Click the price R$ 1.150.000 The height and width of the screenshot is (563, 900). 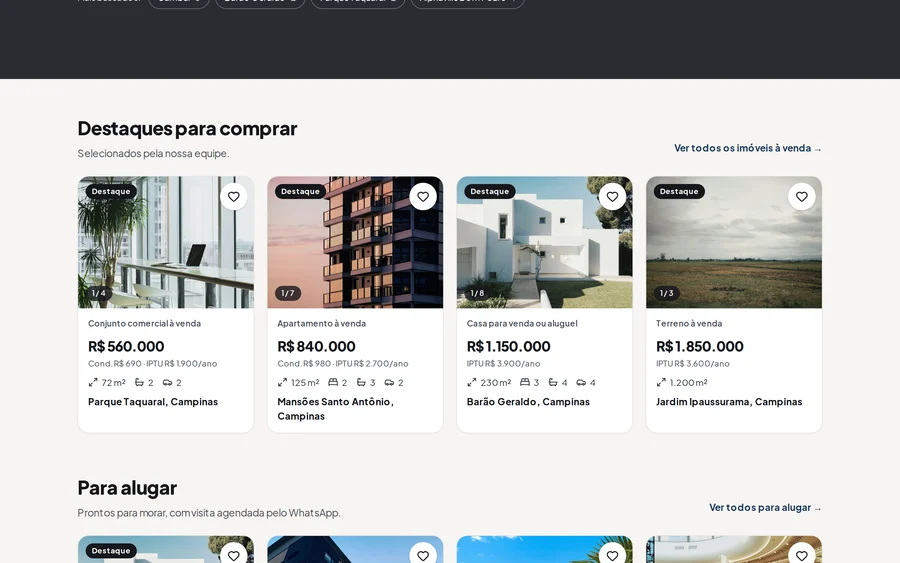click(x=509, y=346)
